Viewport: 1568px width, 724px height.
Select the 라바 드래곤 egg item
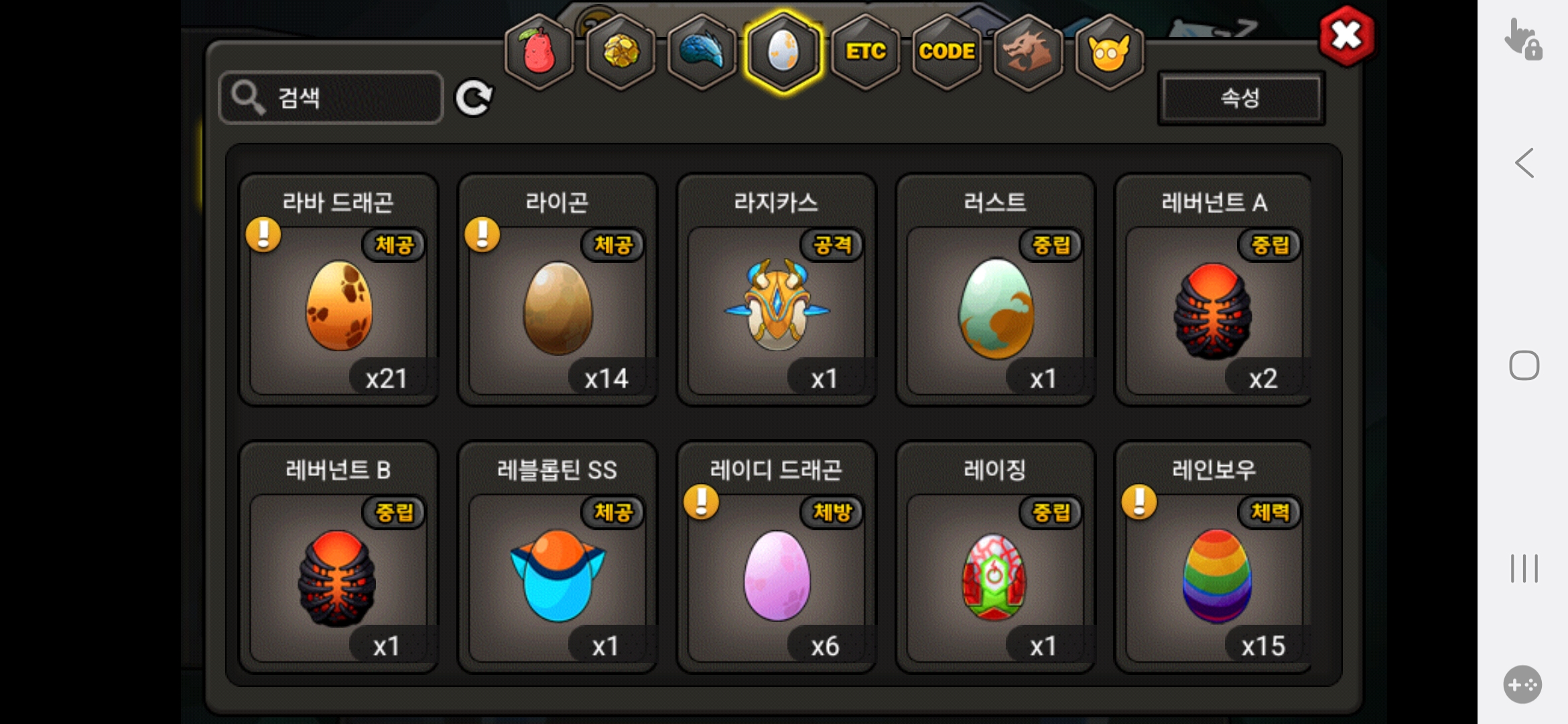[x=339, y=290]
